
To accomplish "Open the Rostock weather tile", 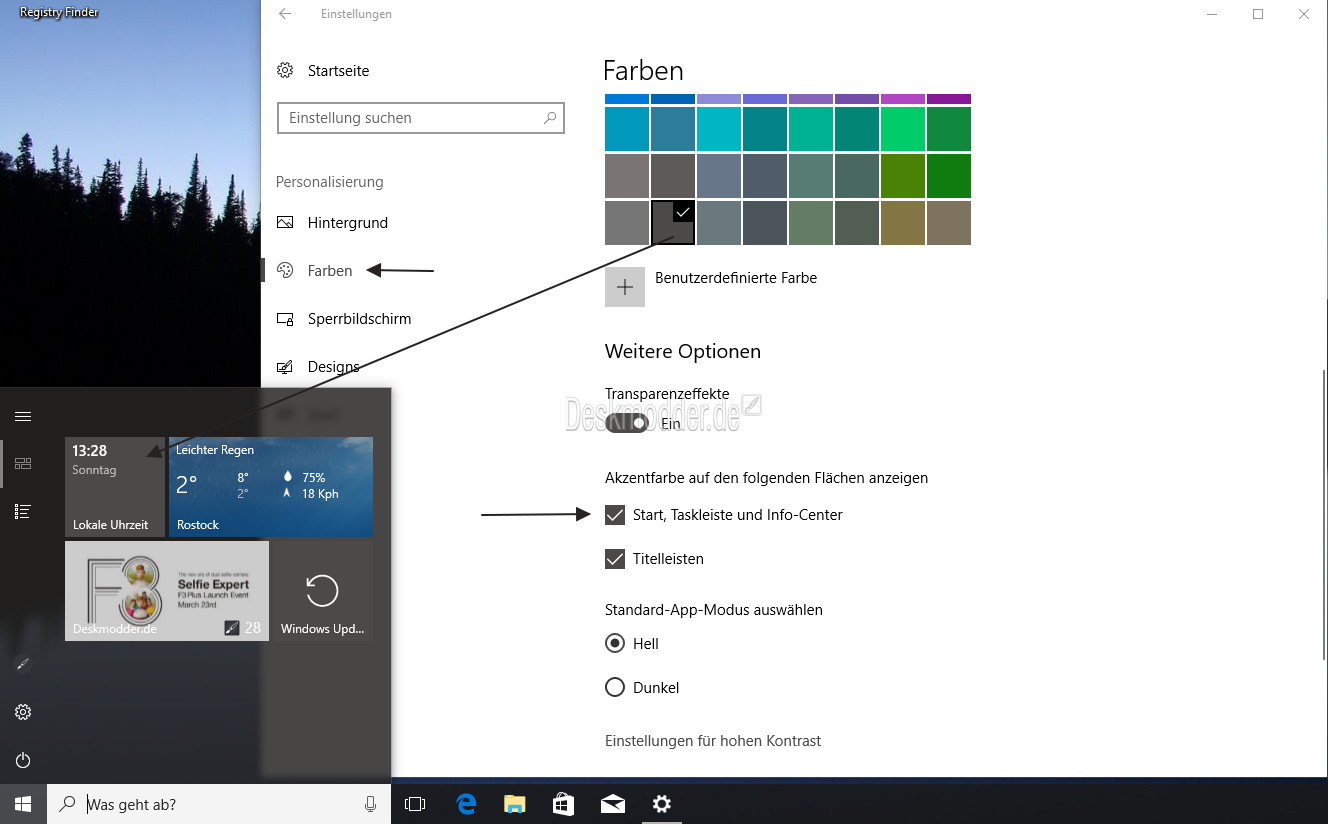I will coord(271,487).
